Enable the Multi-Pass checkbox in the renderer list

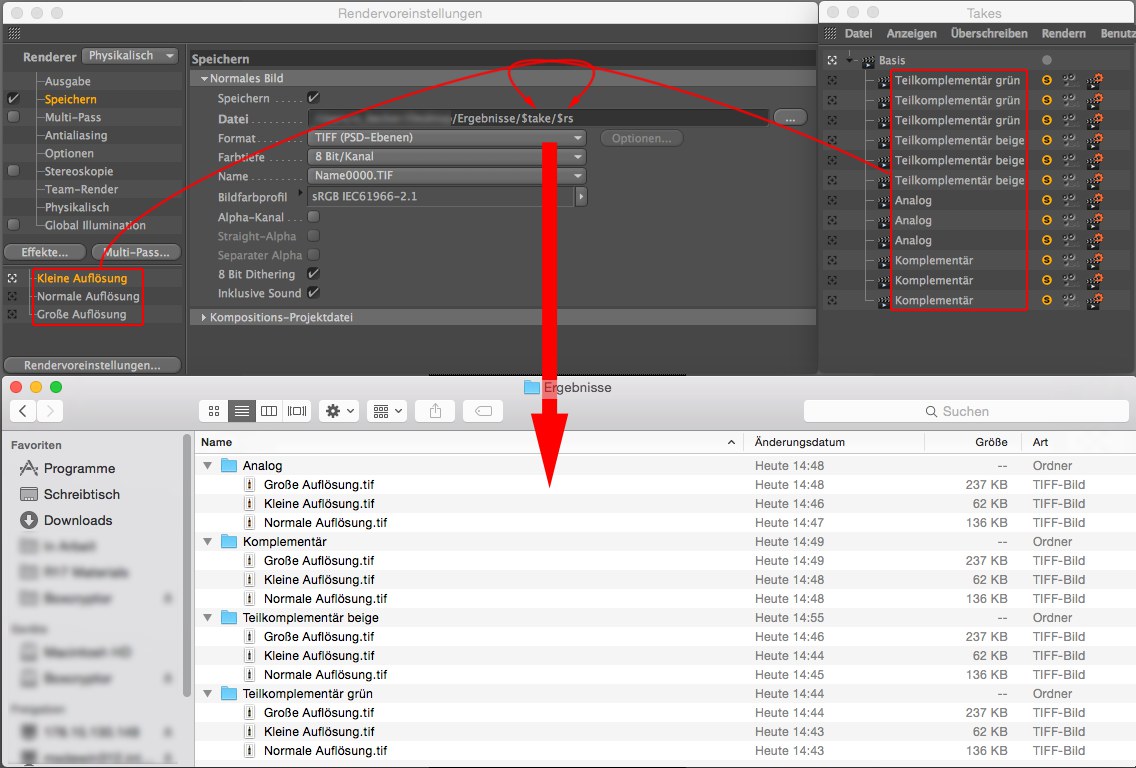click(x=13, y=117)
